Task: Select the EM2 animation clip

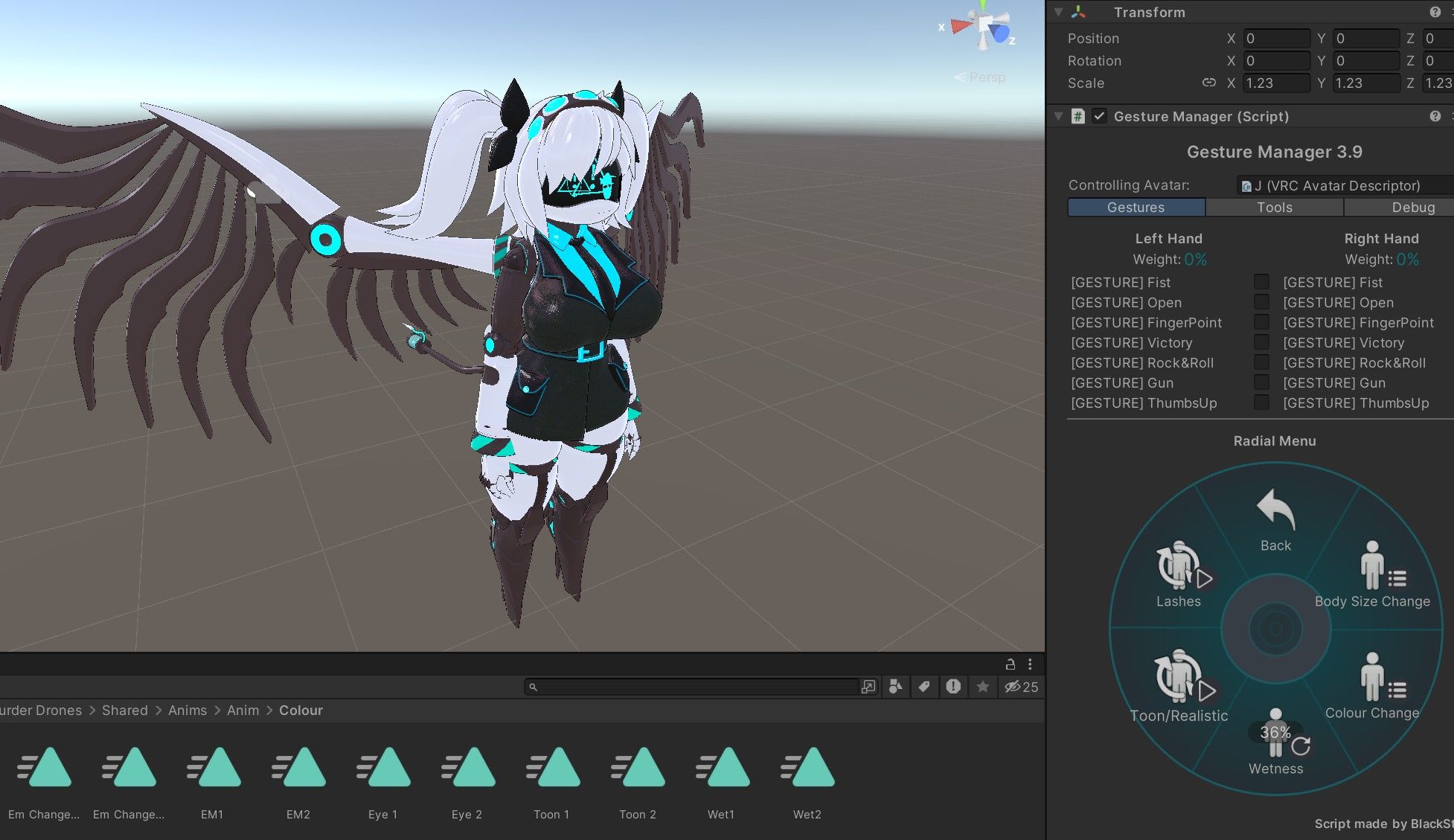Action: pyautogui.click(x=298, y=783)
